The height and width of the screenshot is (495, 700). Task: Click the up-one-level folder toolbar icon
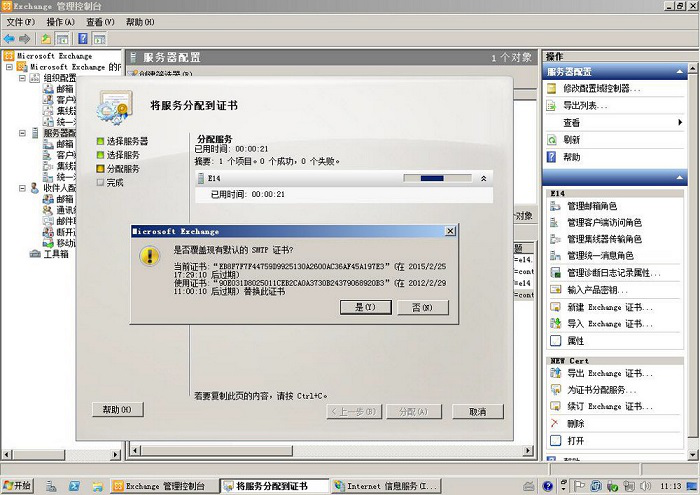tap(47, 38)
